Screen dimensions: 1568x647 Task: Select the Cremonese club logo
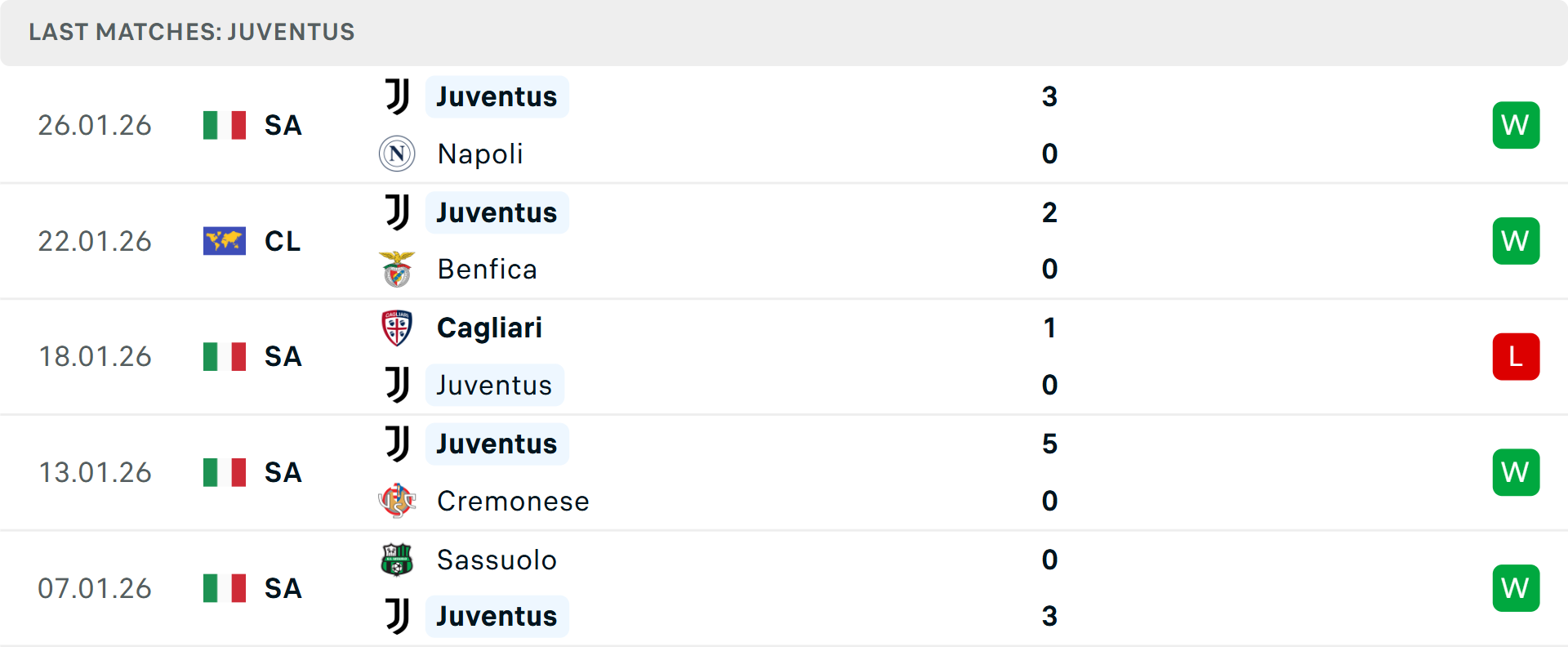(x=397, y=501)
